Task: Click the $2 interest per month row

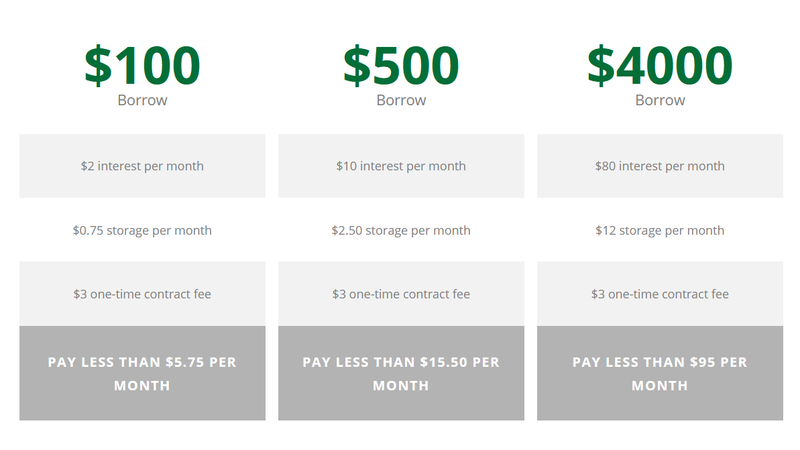Action: pyautogui.click(x=142, y=166)
